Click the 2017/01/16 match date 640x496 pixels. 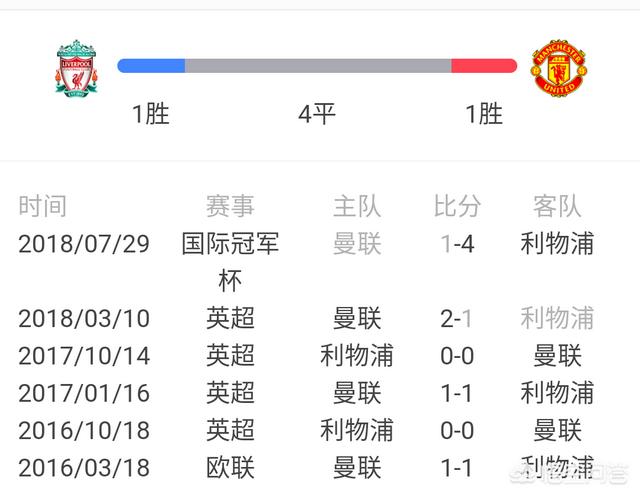(x=84, y=392)
